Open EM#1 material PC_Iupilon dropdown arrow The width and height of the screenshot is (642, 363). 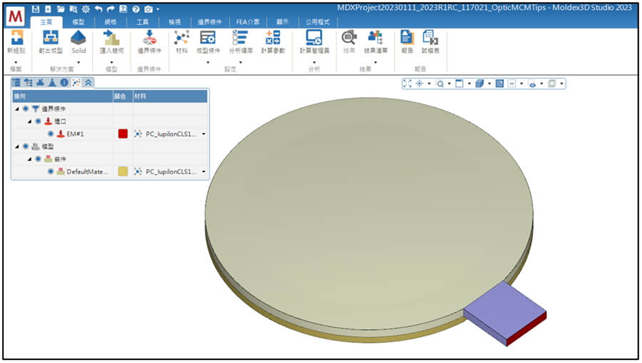click(203, 134)
